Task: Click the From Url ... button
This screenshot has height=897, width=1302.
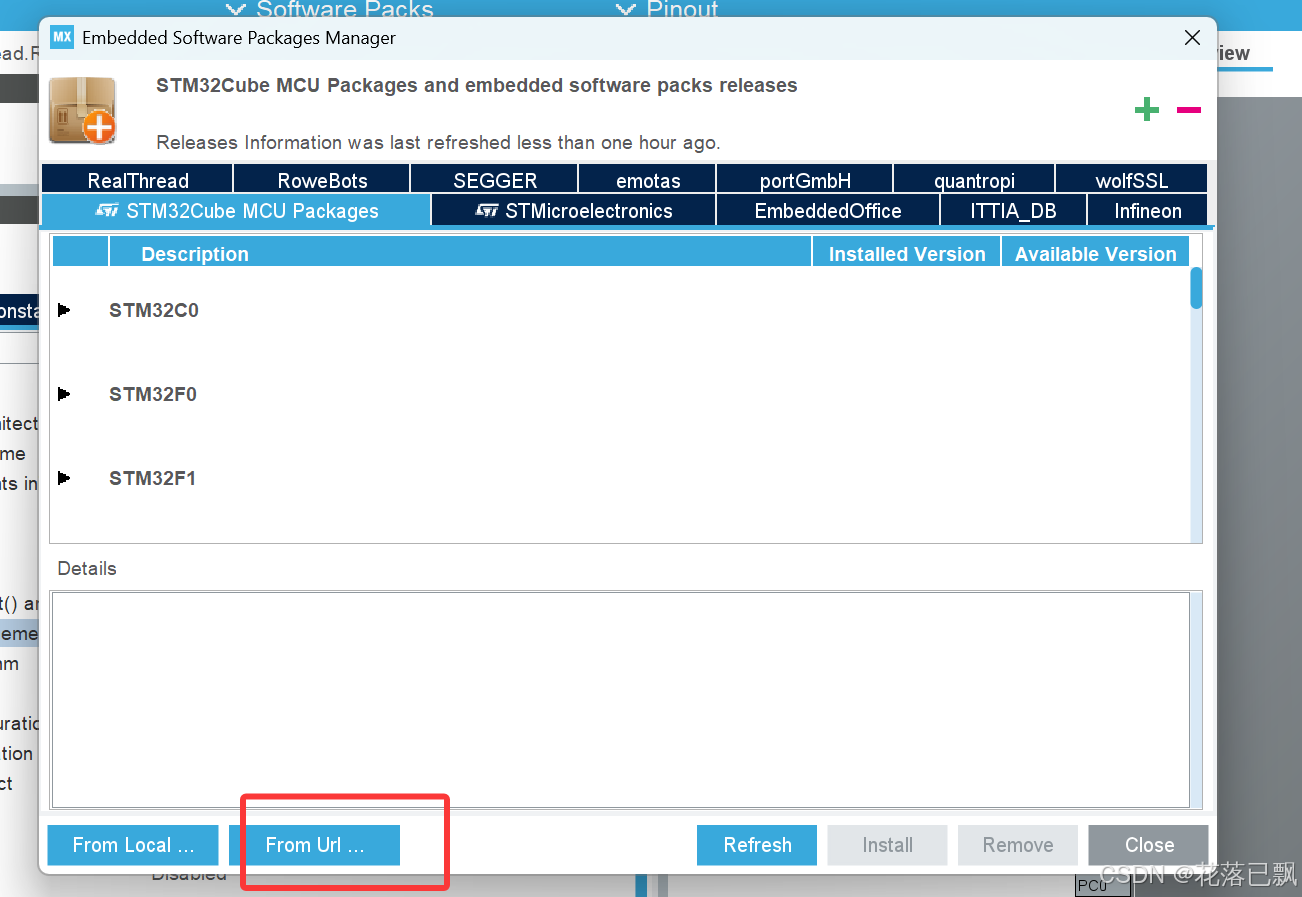Action: pyautogui.click(x=314, y=845)
